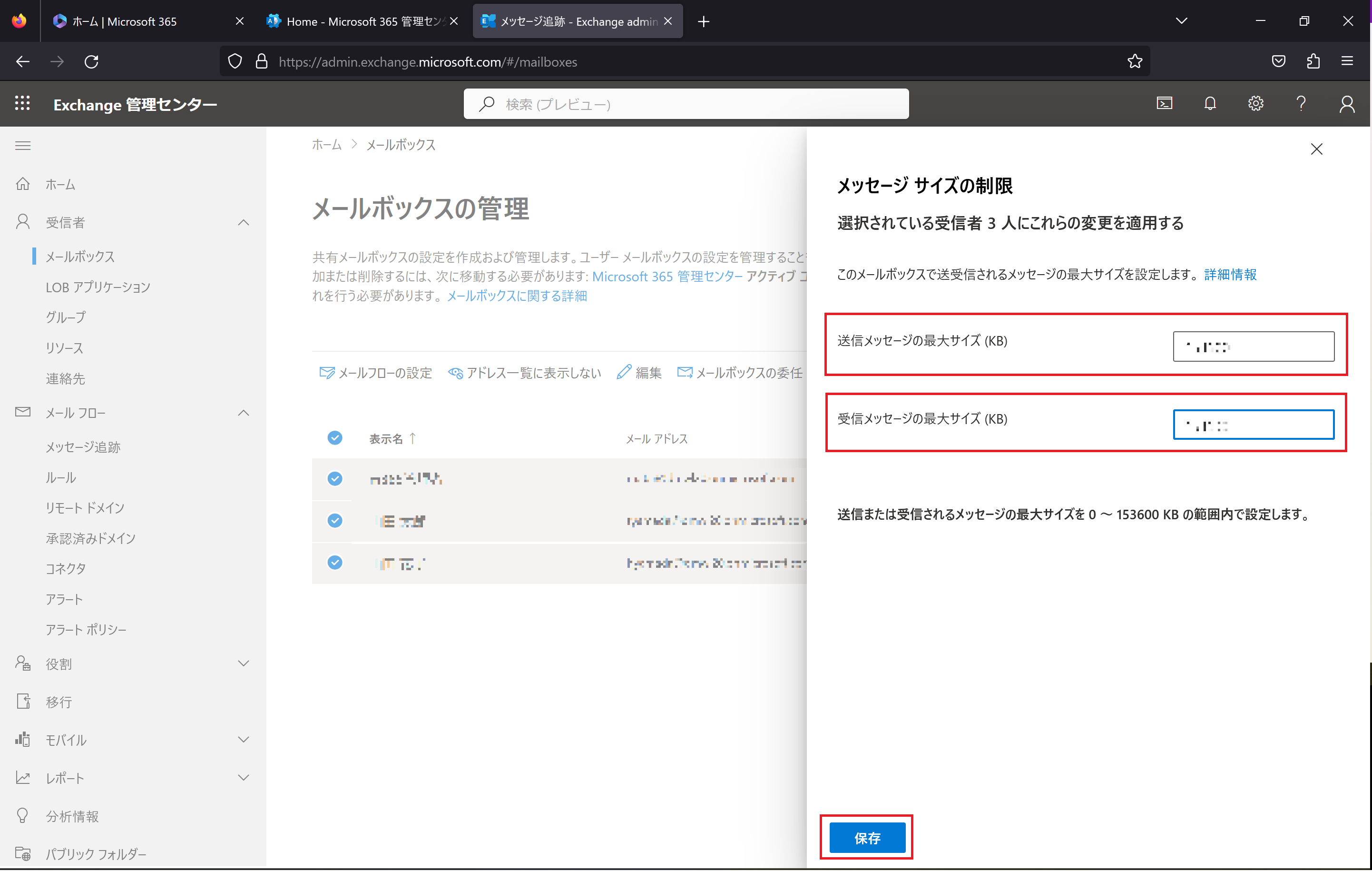Collapse the navigation hamburger menu
This screenshot has width=1372, height=871.
tap(23, 146)
